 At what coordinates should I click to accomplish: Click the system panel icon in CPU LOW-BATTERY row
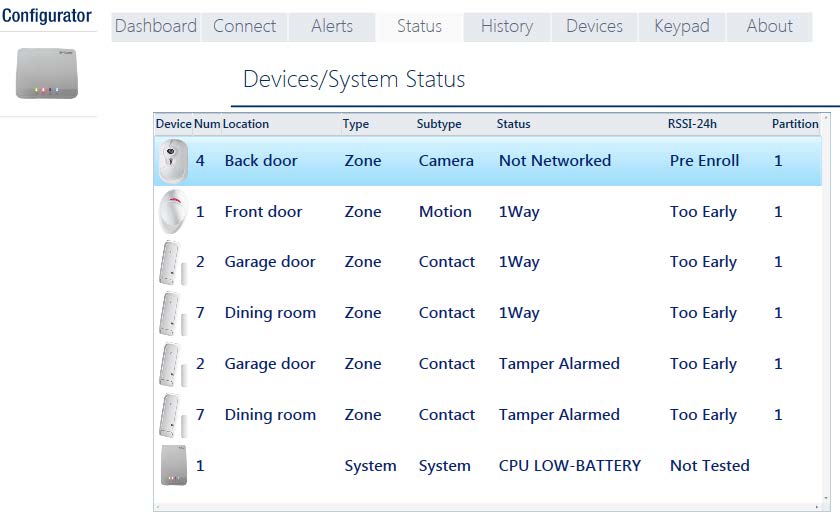tap(174, 465)
